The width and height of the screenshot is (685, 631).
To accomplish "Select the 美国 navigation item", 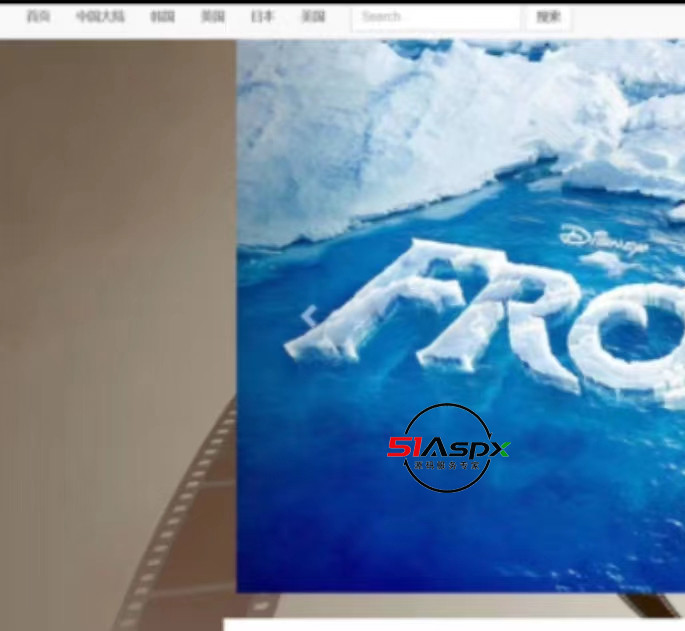I will 313,17.
